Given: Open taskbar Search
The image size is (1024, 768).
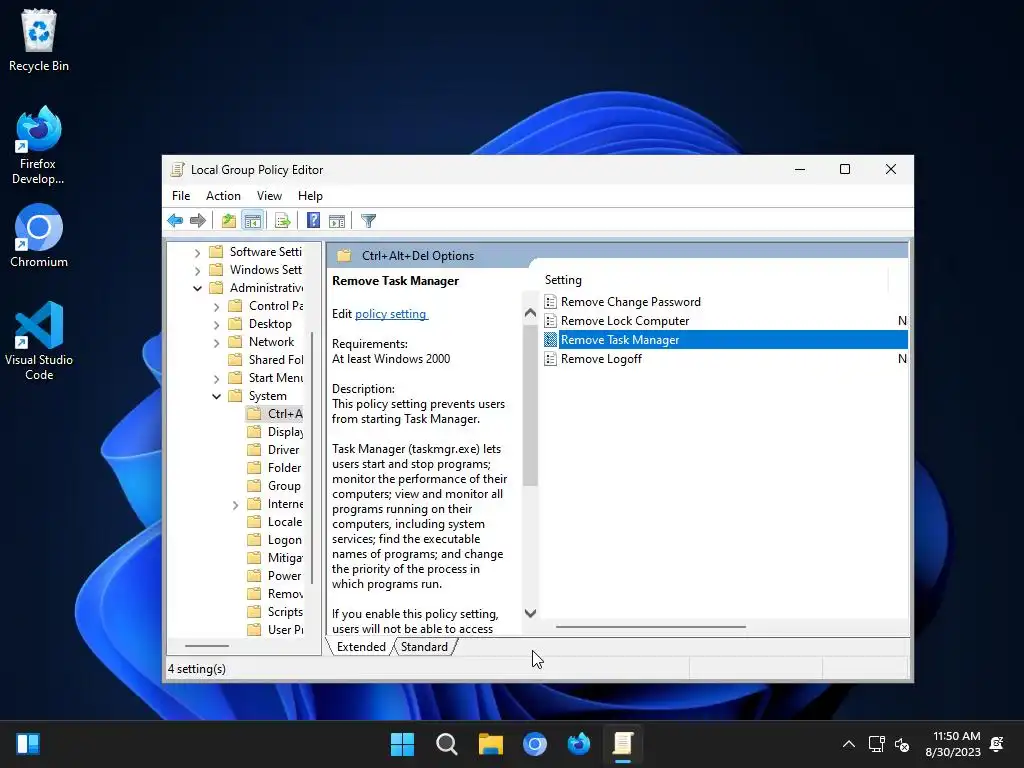Looking at the screenshot, I should 447,744.
